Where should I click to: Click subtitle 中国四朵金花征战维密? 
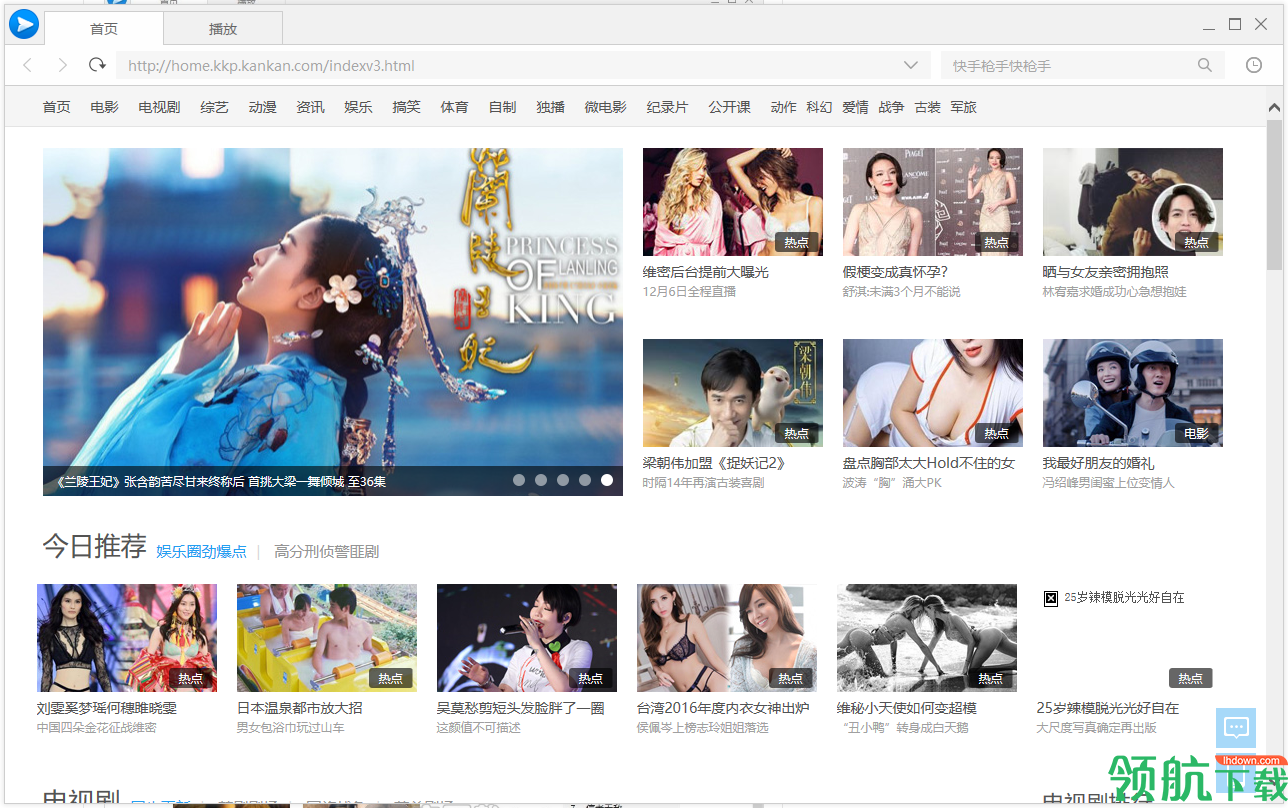coord(97,728)
